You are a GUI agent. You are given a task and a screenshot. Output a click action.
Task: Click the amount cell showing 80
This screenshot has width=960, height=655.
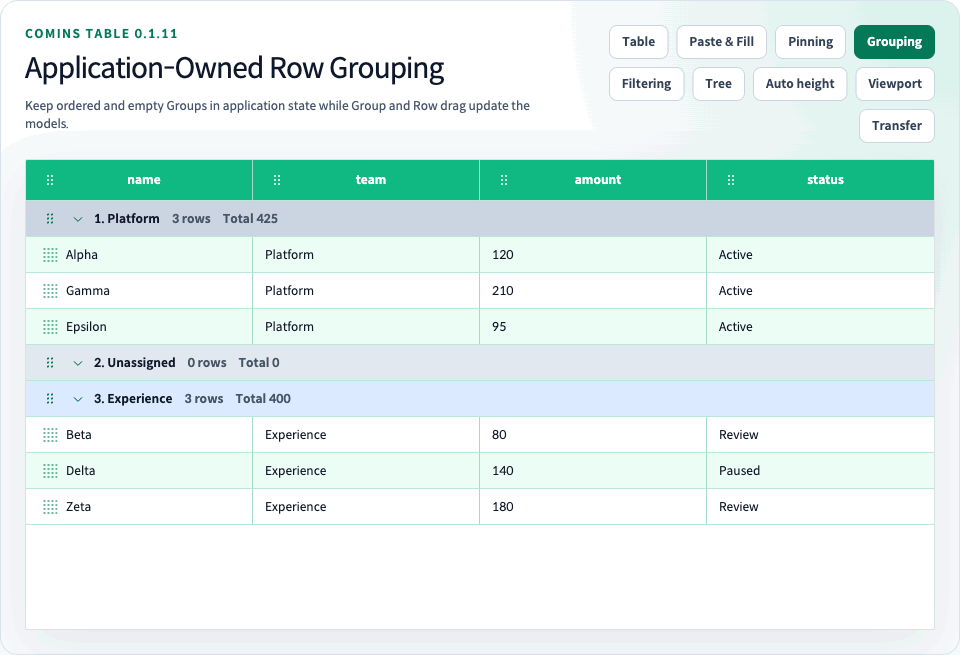pos(593,435)
